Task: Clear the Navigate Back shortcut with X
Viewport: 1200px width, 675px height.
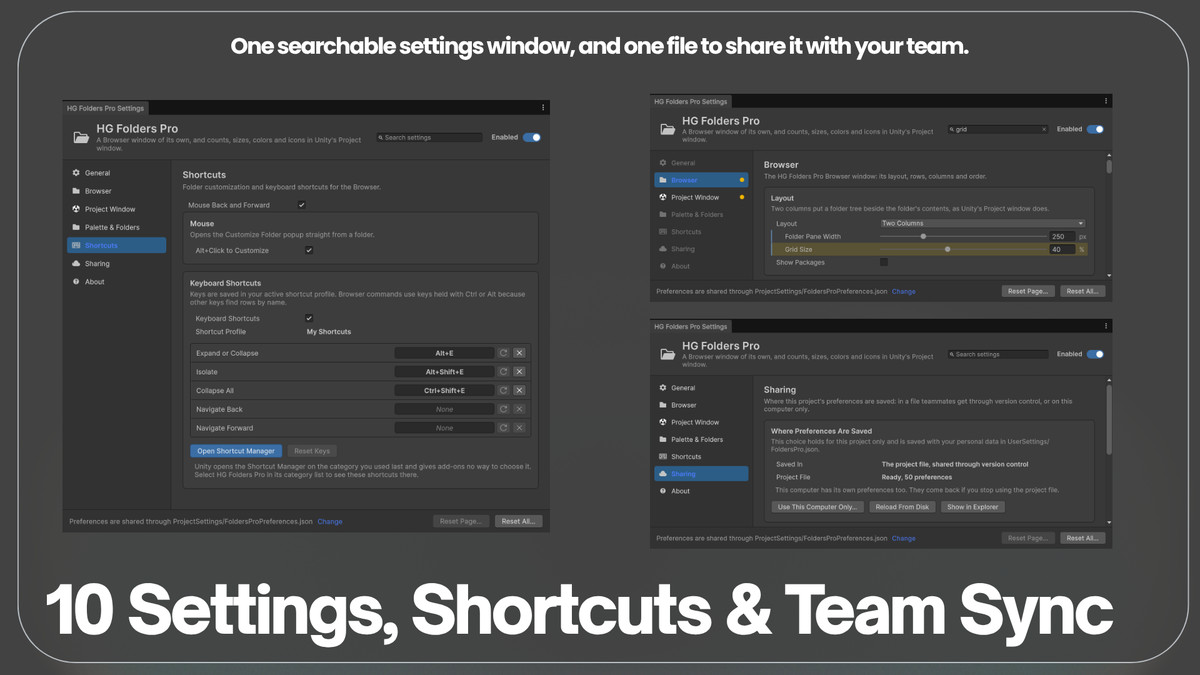Action: click(519, 409)
